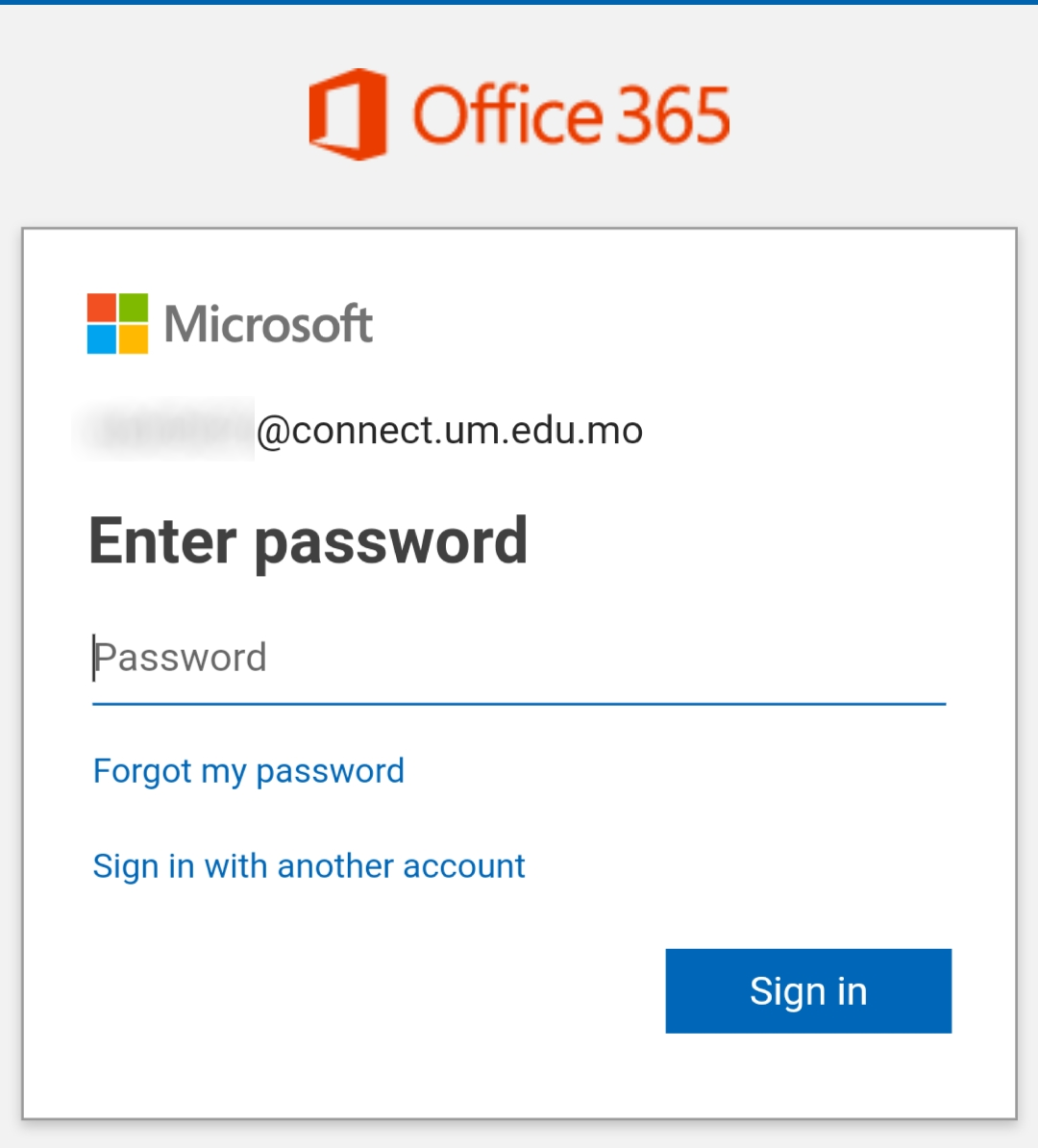
Task: Click the green square in Microsoft logo
Action: (133, 308)
